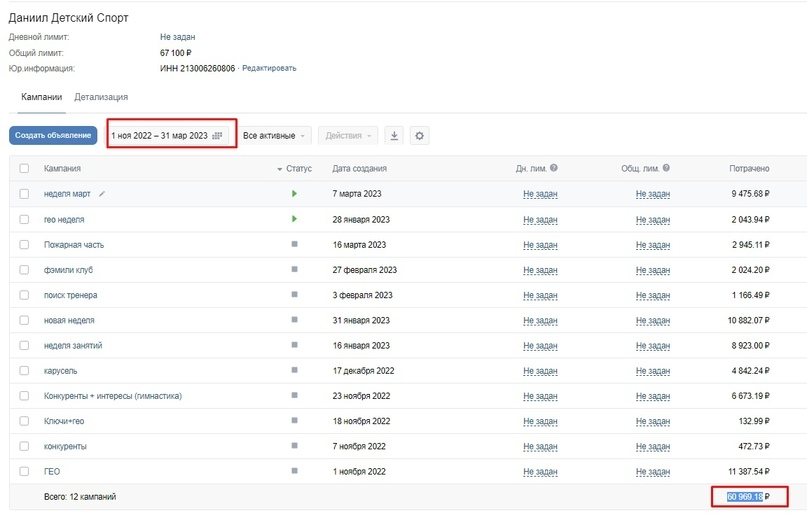
Task: Sort by Дата создания column header
Action: coord(359,168)
